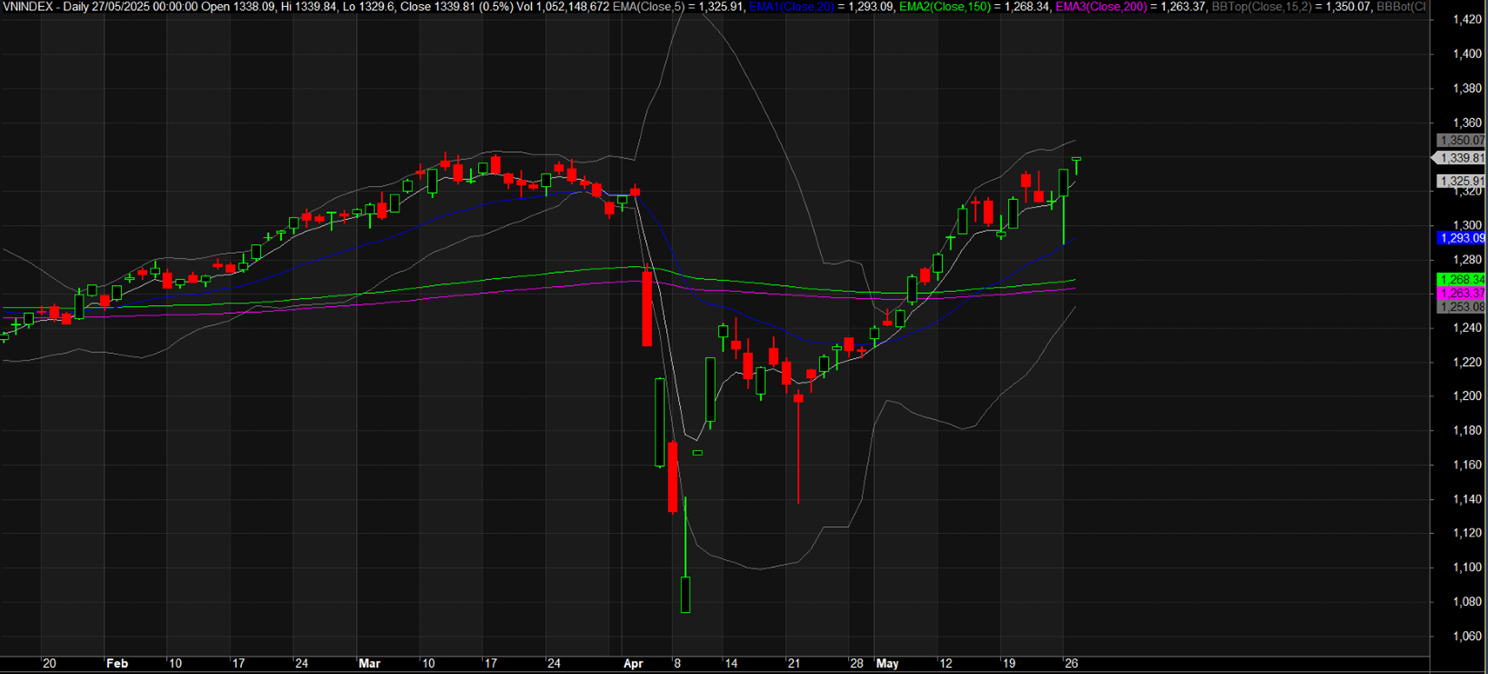Click the '26' date label on time axis

(1070, 664)
